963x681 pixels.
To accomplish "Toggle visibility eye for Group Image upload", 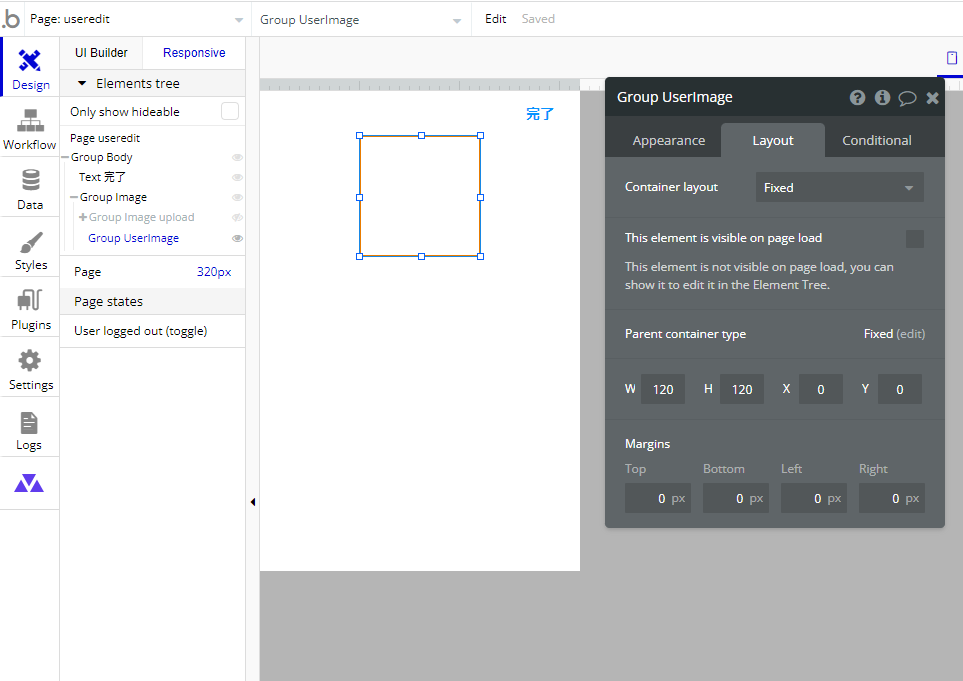I will 237,217.
